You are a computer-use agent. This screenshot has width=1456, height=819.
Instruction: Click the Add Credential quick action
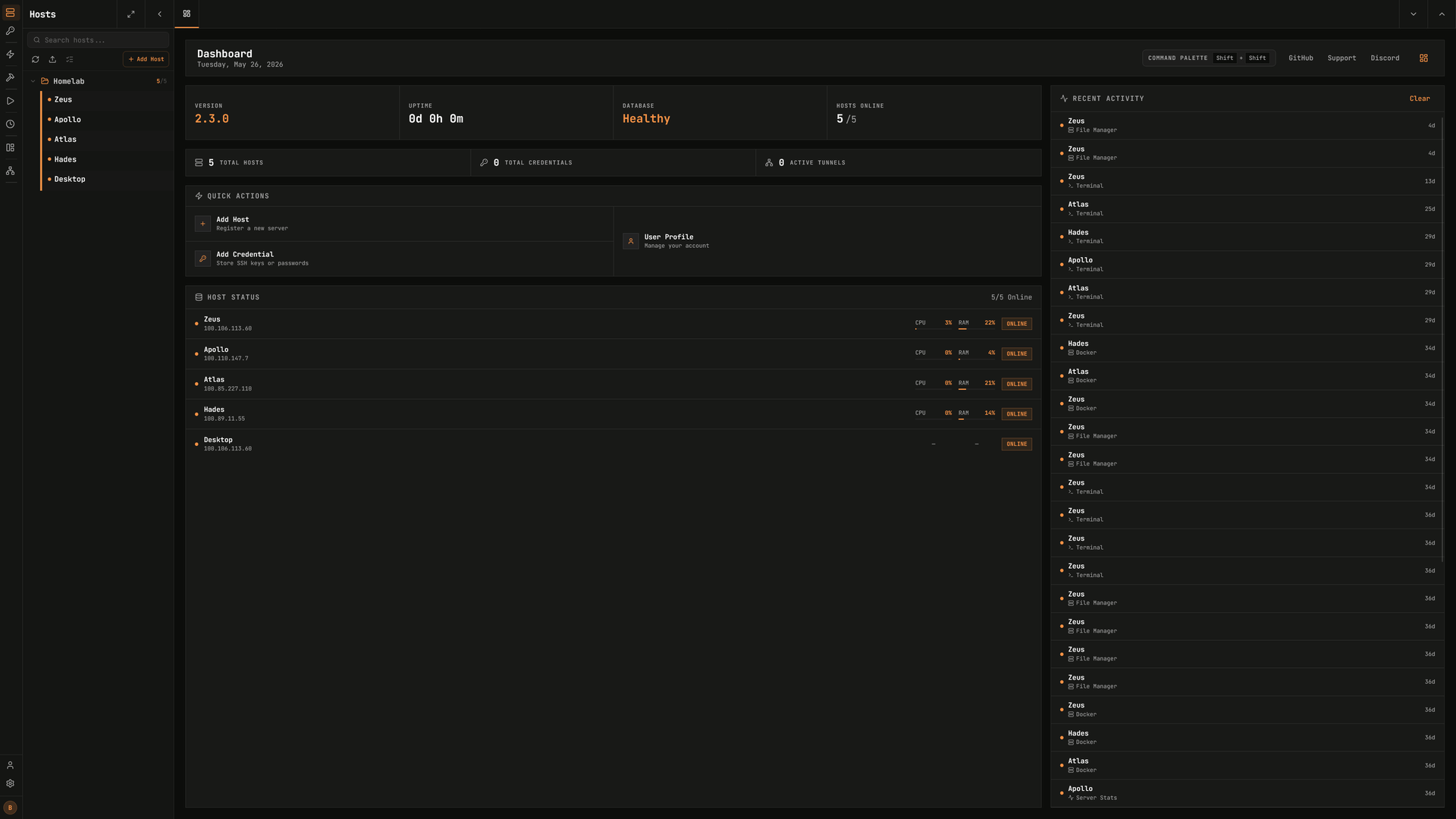[400, 259]
